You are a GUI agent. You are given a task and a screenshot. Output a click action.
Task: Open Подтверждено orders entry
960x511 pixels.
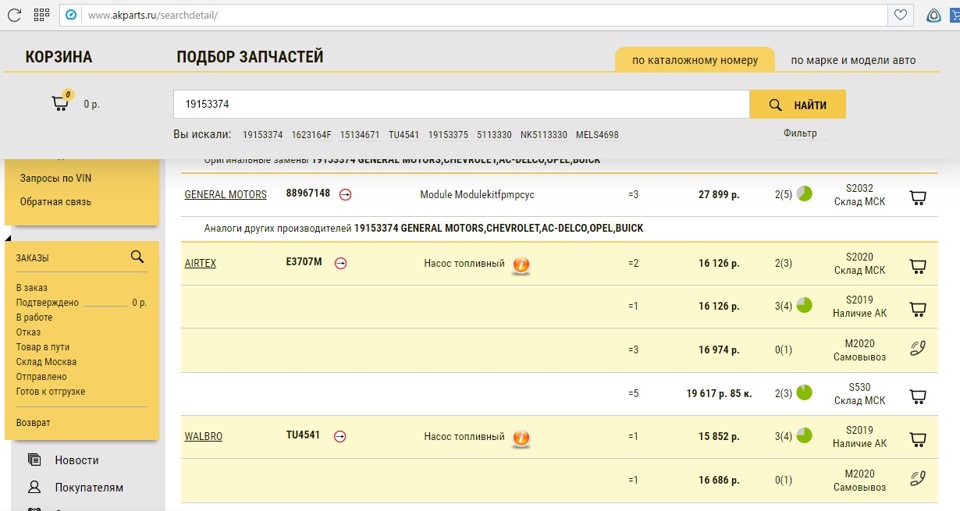point(47,302)
